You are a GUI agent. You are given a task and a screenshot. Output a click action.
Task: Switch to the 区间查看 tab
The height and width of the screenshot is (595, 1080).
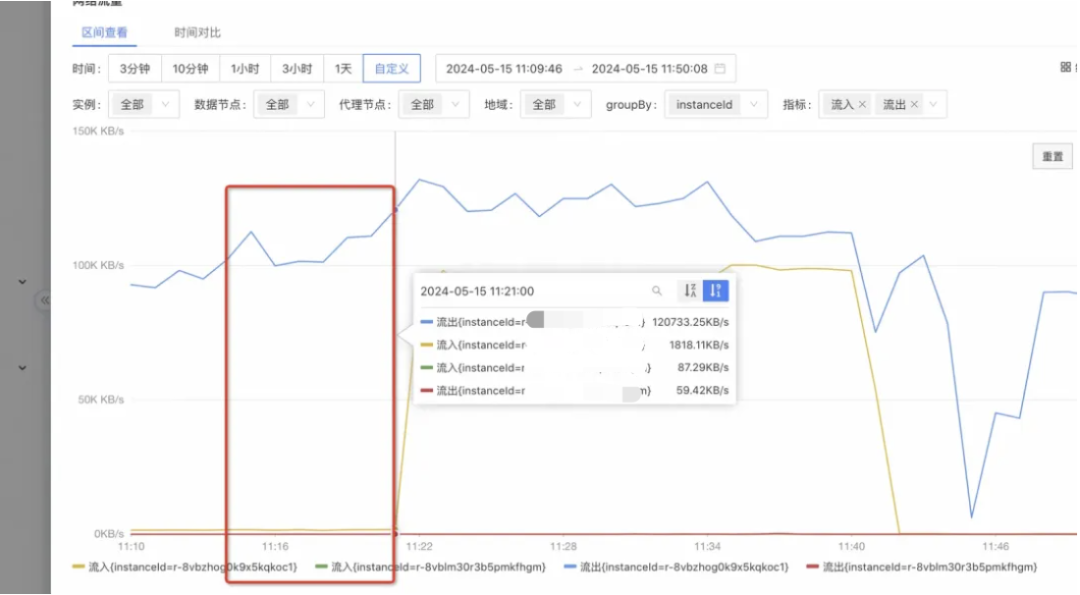click(x=104, y=32)
